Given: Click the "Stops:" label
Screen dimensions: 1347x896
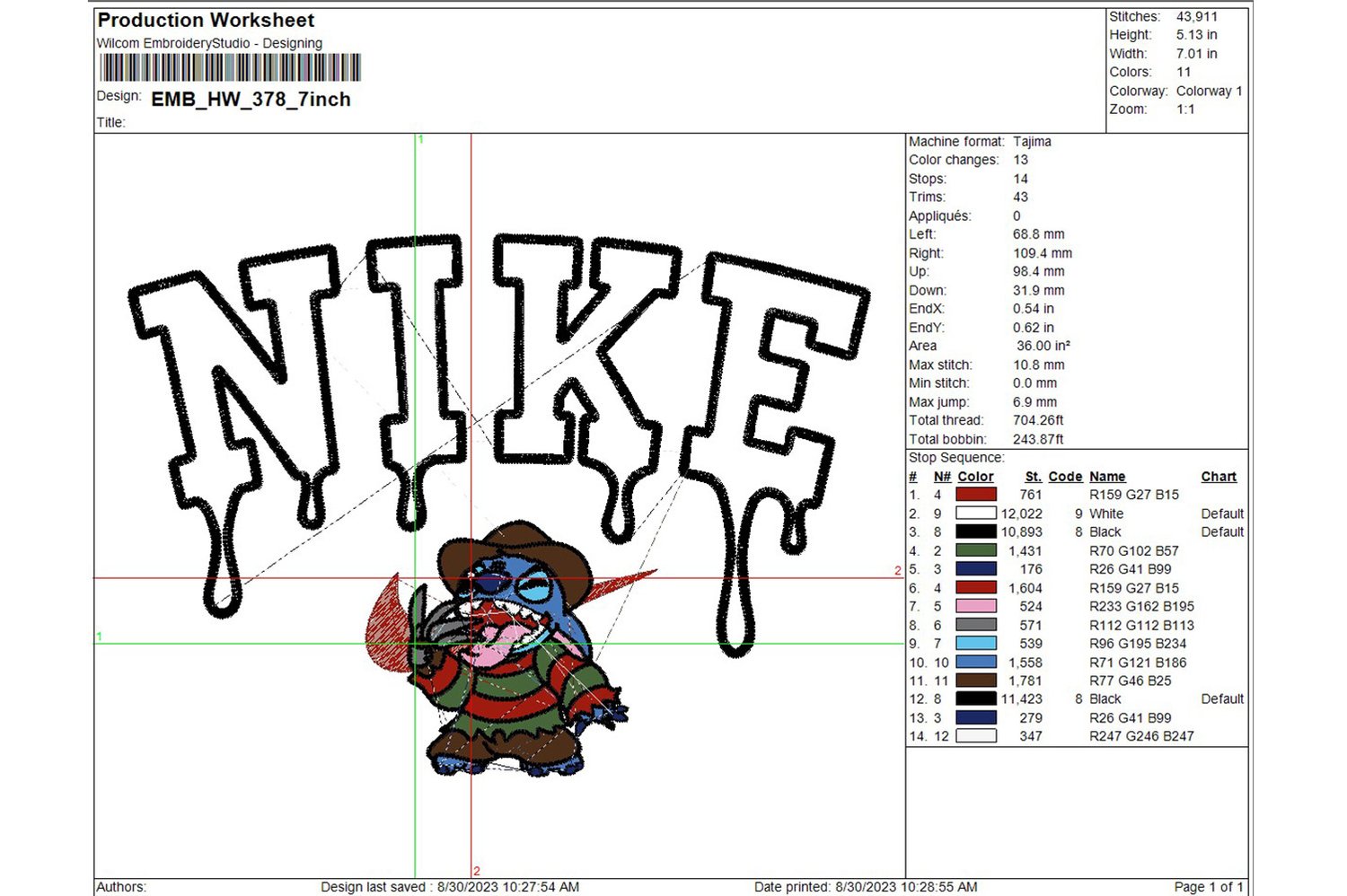Looking at the screenshot, I should point(928,179).
